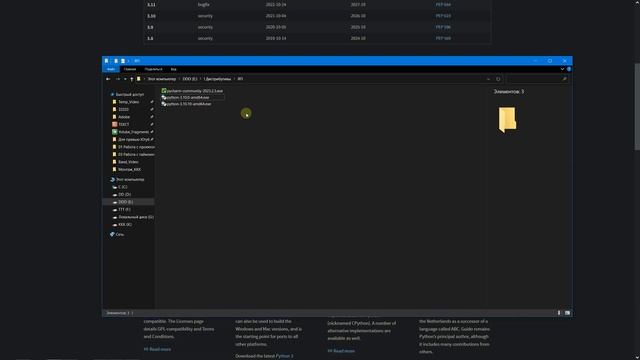The image size is (640, 360).
Task: Click 1.Дистрибутивы in the address breadcrumb
Action: coord(217,79)
